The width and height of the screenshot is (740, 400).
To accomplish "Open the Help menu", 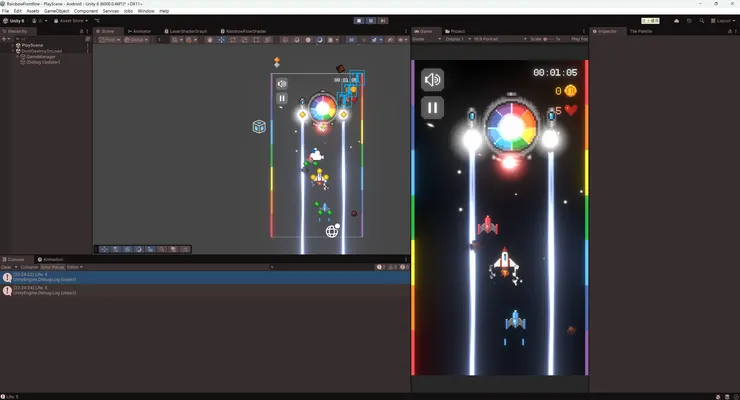I will pos(164,11).
